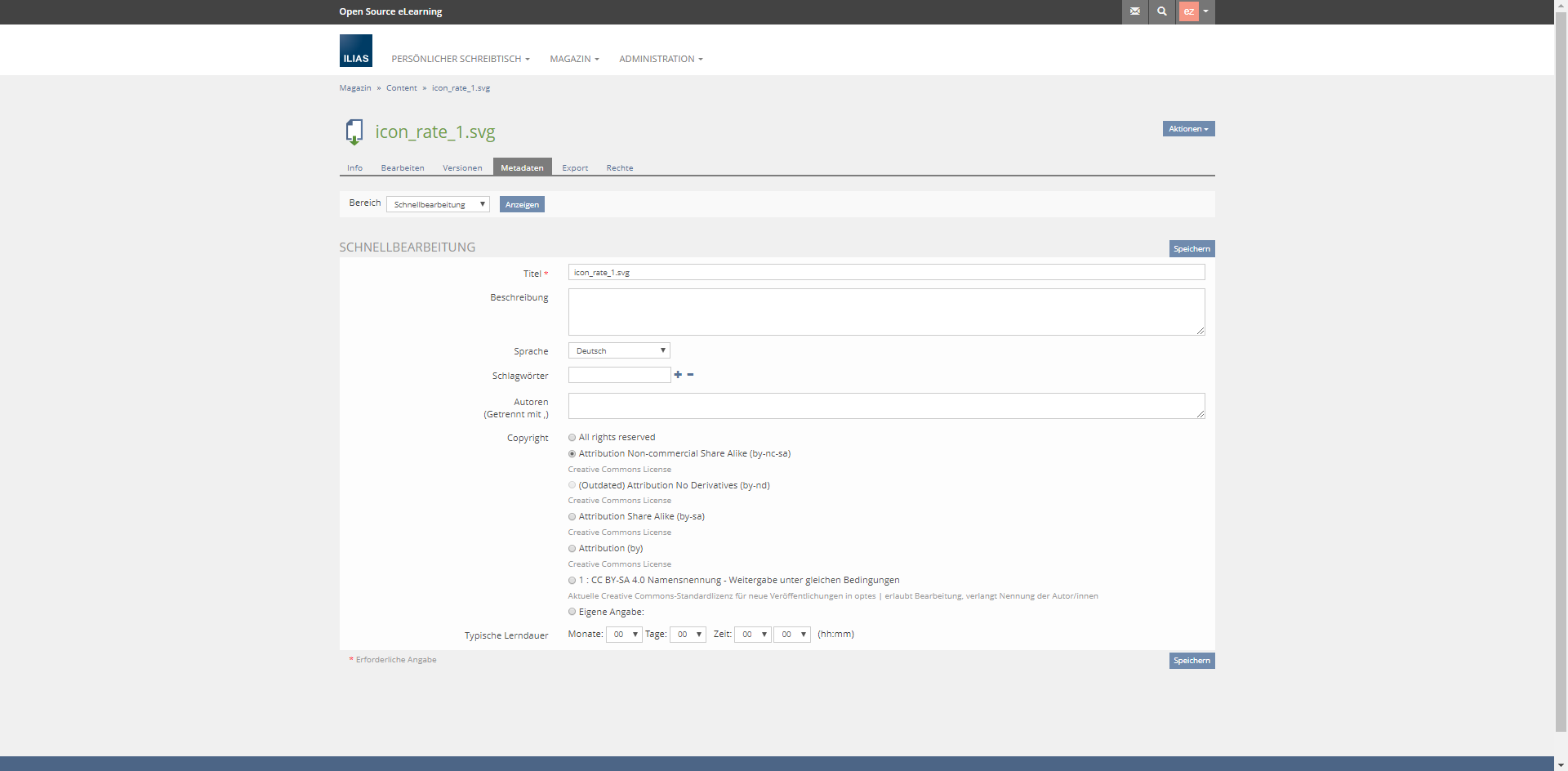Screen dimensions: 1568x771
Task: Select All rights reserved option
Action: (x=572, y=438)
